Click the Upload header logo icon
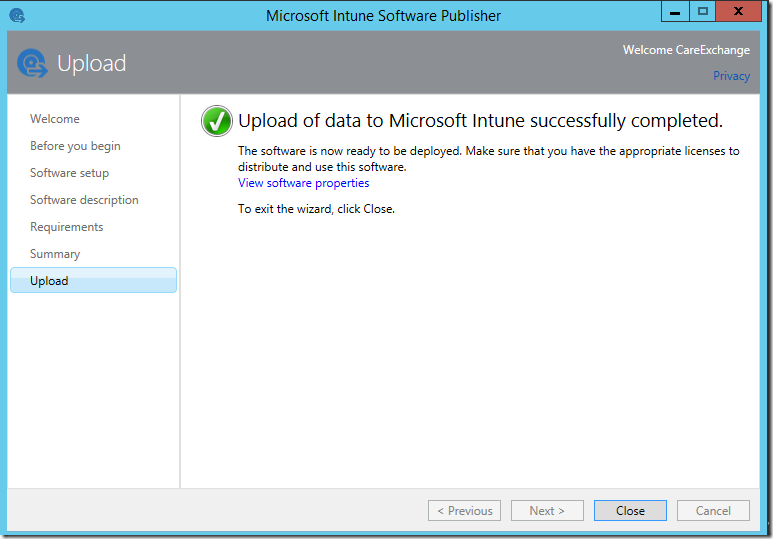This screenshot has height=539, width=773. (32, 63)
